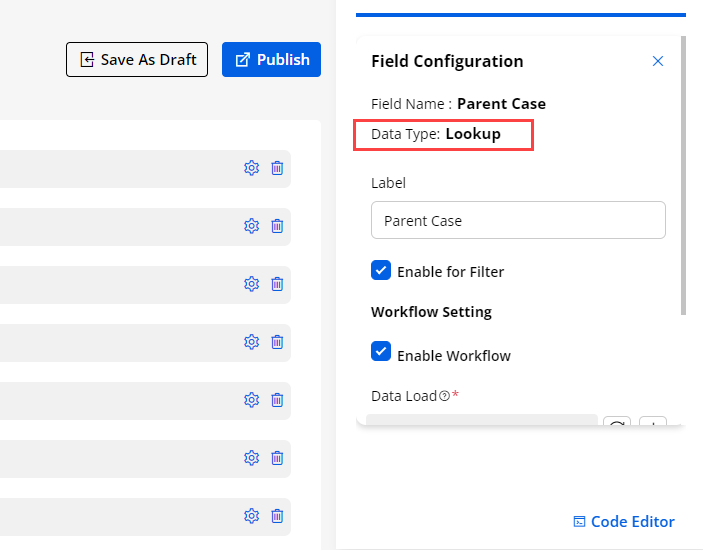
Task: Publish the form with the Publish button
Action: [272, 60]
